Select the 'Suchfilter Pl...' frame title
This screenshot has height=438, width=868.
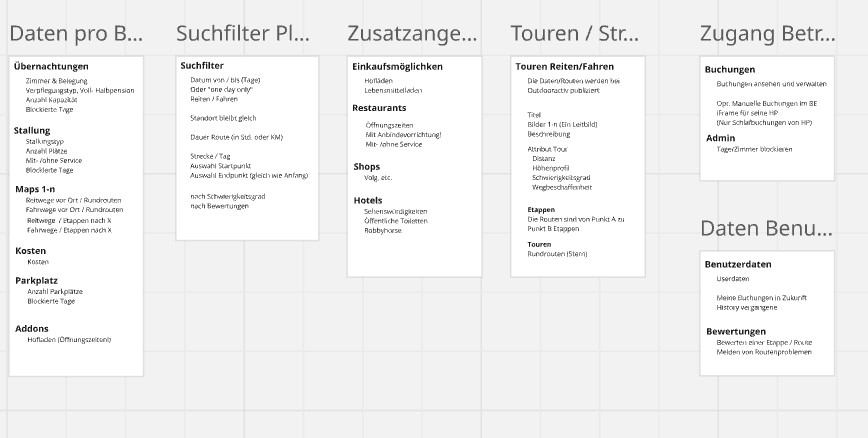point(243,33)
